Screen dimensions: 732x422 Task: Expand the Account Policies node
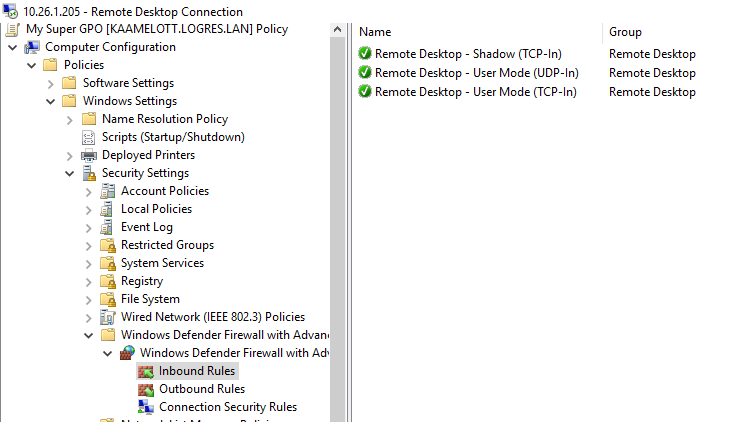pos(88,191)
